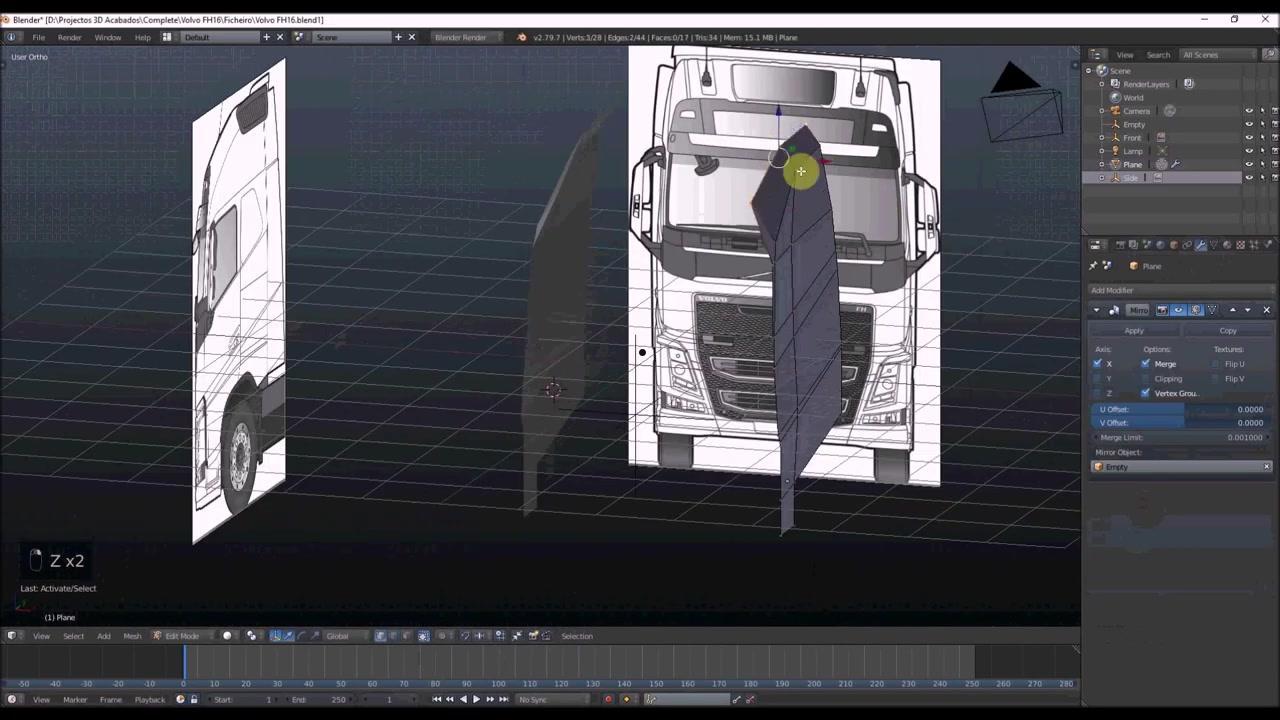Toggle the Merge option checkbox
The width and height of the screenshot is (1280, 720).
pos(1145,364)
